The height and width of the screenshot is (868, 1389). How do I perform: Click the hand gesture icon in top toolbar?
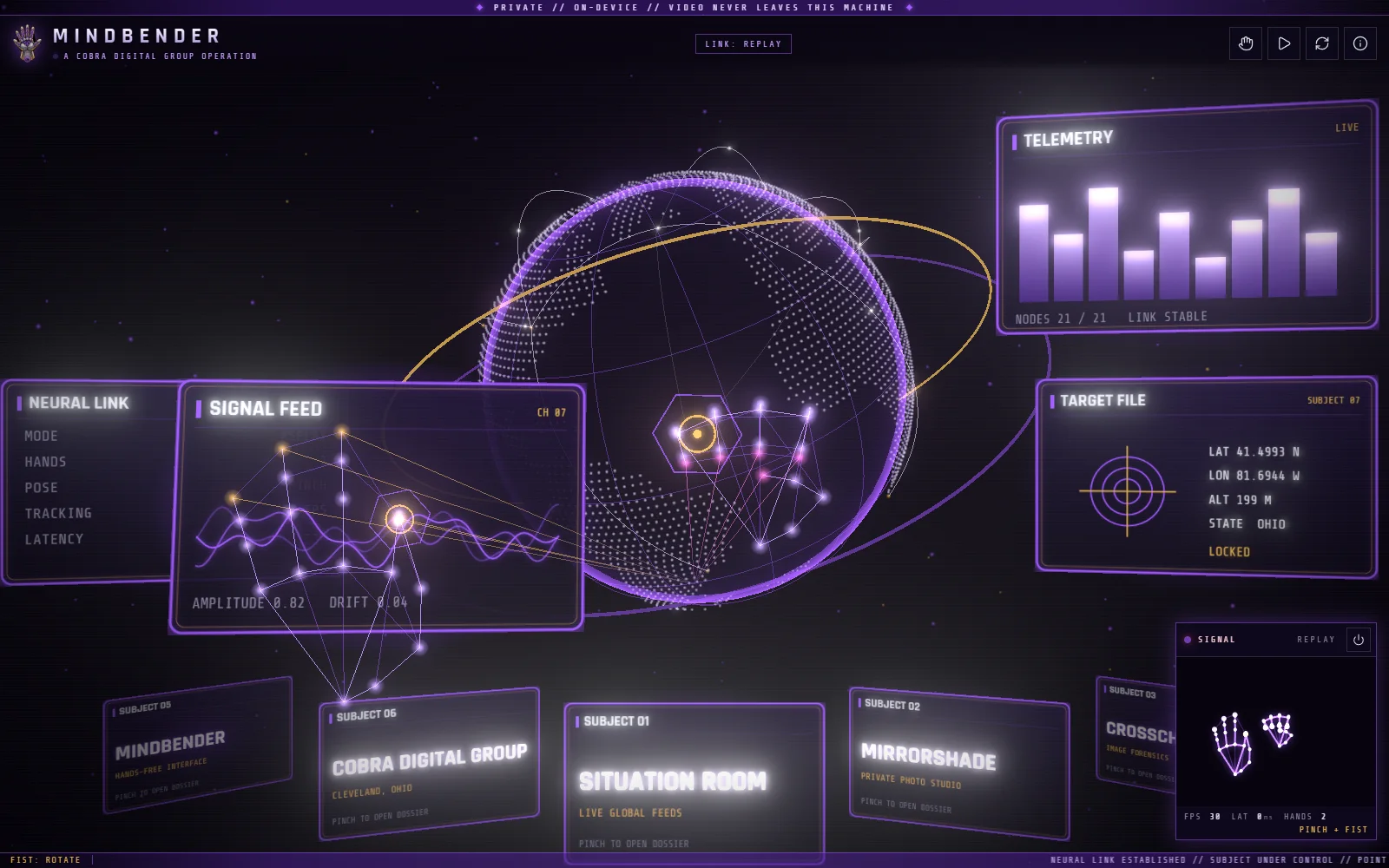1246,43
